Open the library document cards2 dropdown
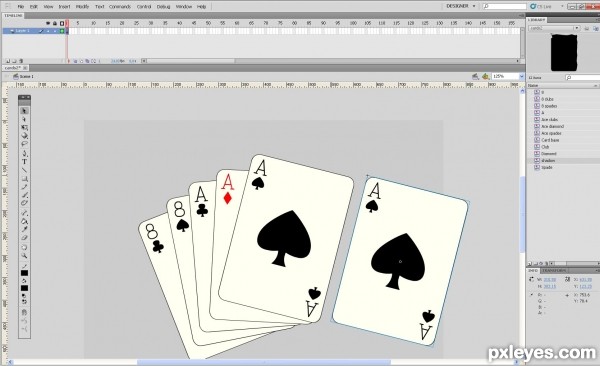Image resolution: width=600 pixels, height=366 pixels. click(576, 28)
